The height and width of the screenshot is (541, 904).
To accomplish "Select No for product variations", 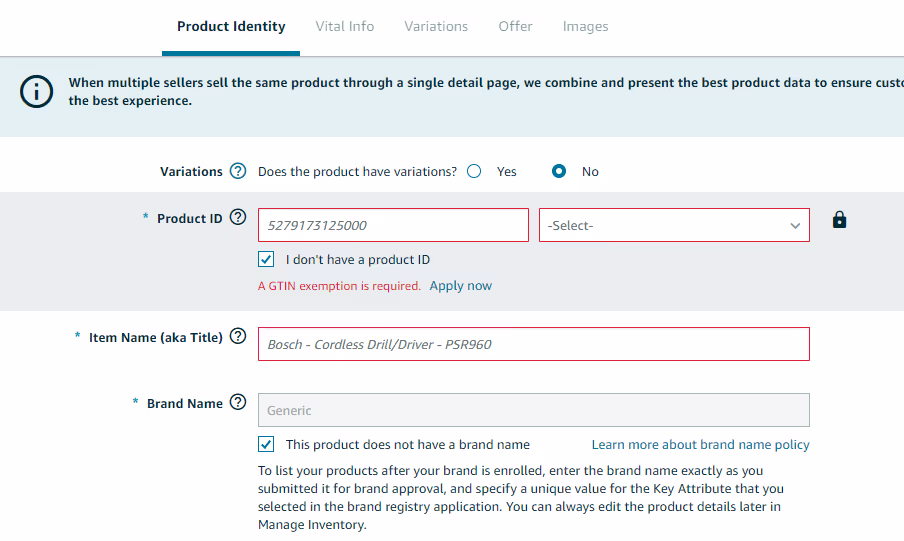I will pyautogui.click(x=560, y=171).
